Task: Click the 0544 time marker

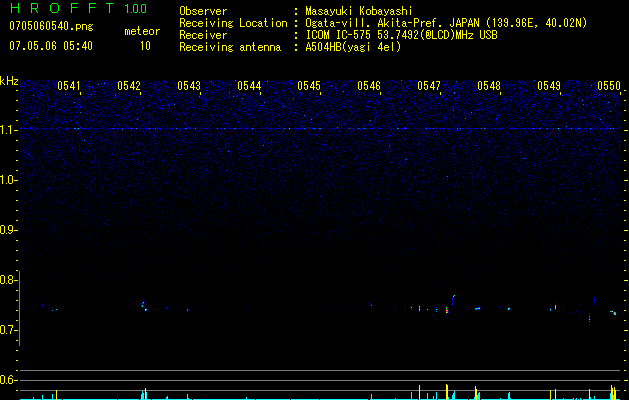Action: click(249, 86)
